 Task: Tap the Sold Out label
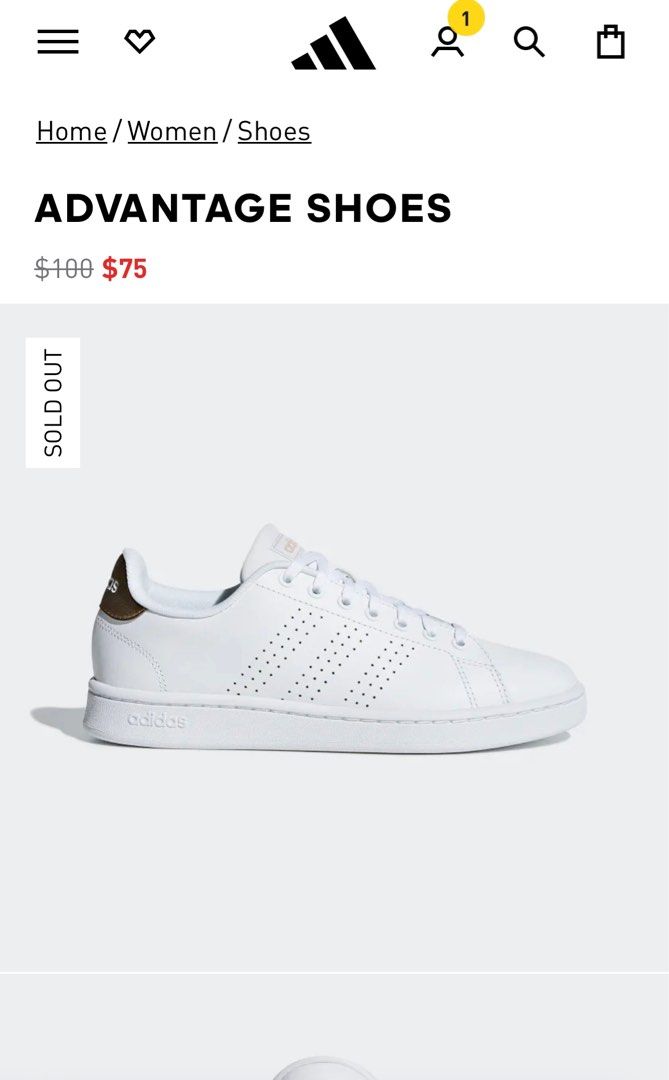coord(53,403)
